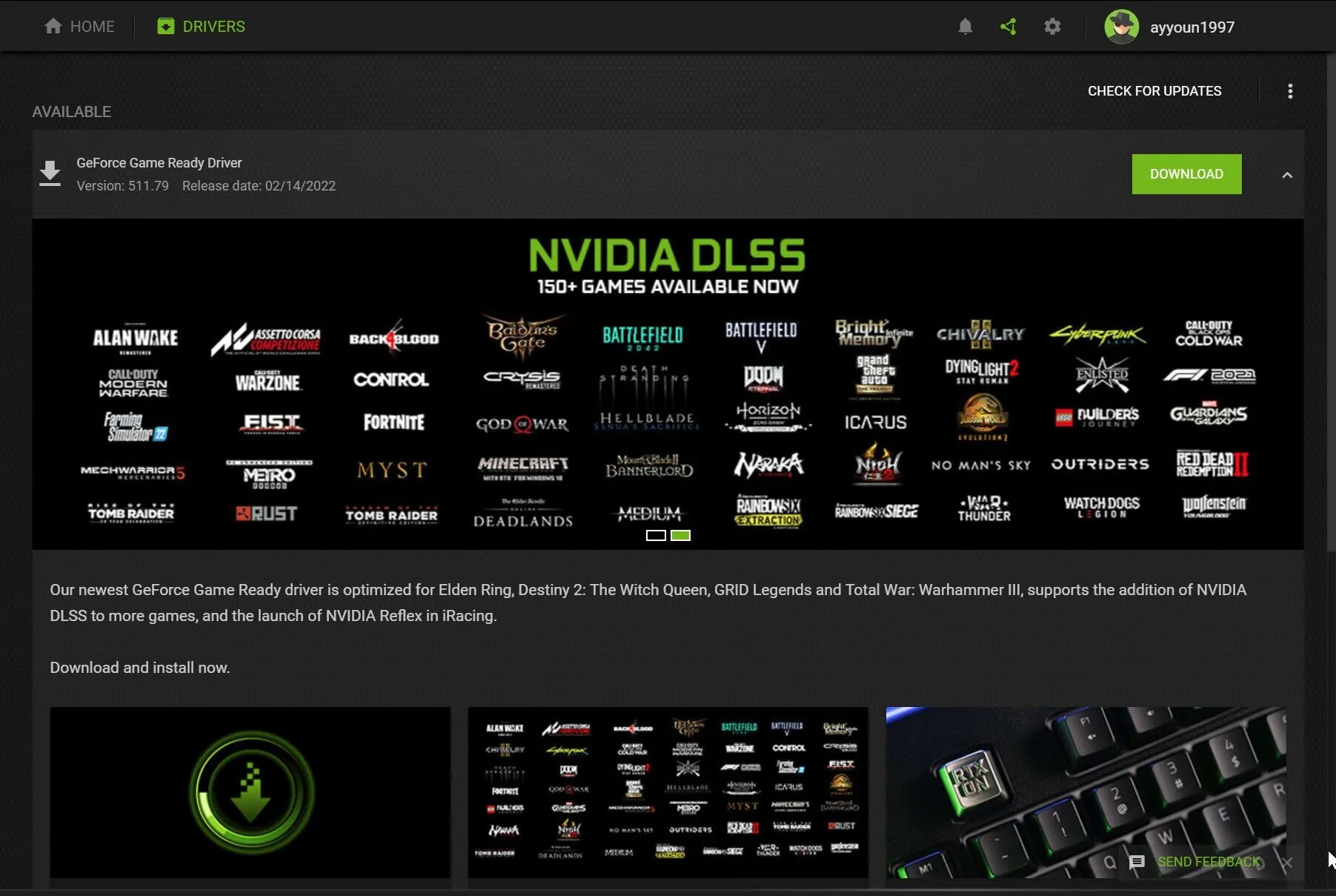Open the share overlay icon
The width and height of the screenshot is (1336, 896).
coord(1008,27)
